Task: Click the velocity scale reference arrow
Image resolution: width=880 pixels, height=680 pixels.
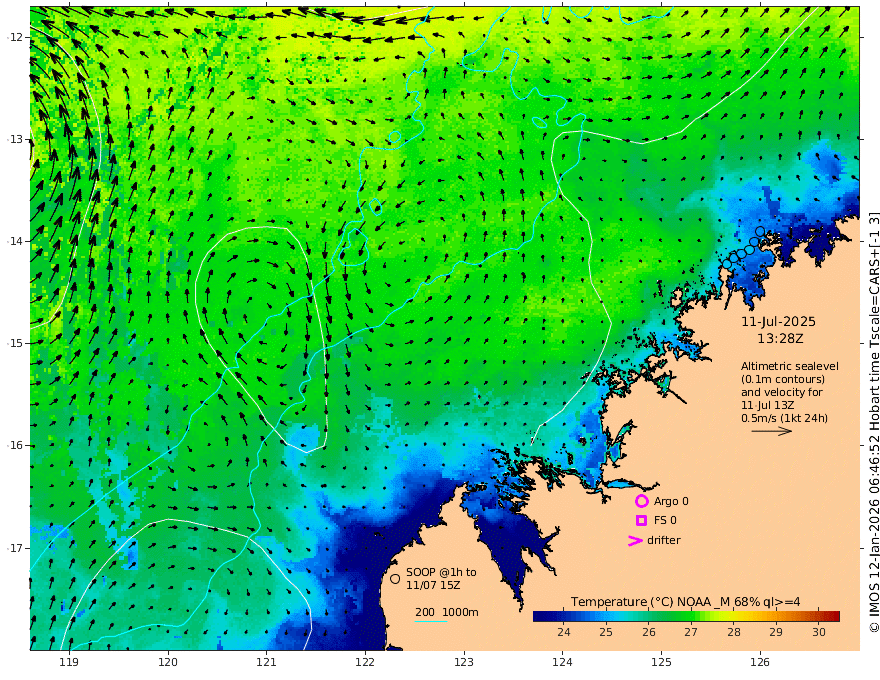Action: pos(772,431)
